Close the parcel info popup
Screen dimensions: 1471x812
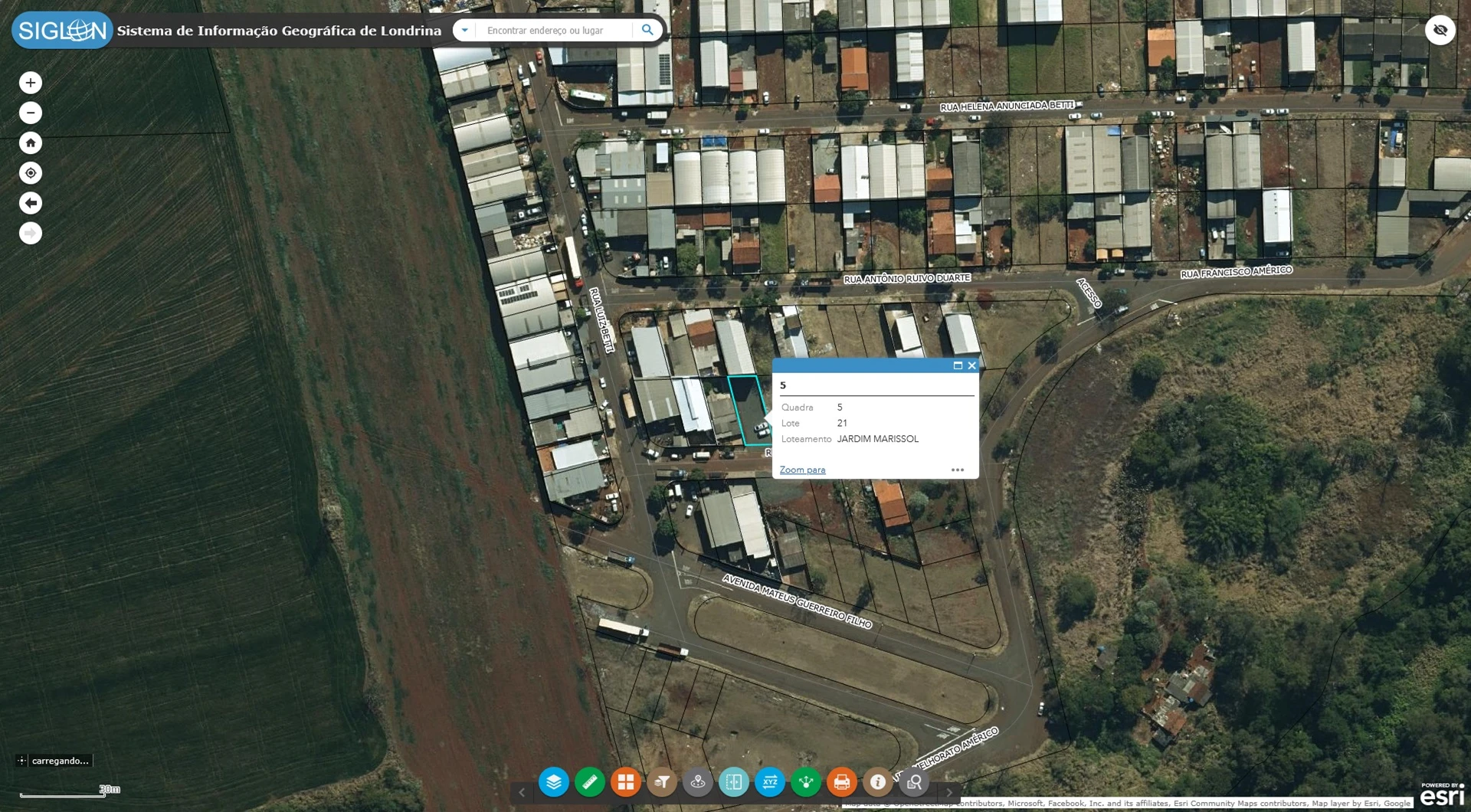(x=972, y=365)
